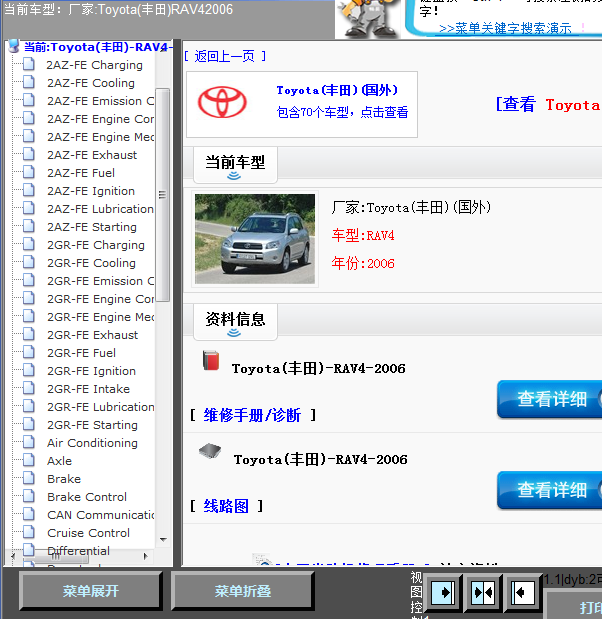Click the chevron icon under 当前车型
602x619 pixels.
pos(234,176)
